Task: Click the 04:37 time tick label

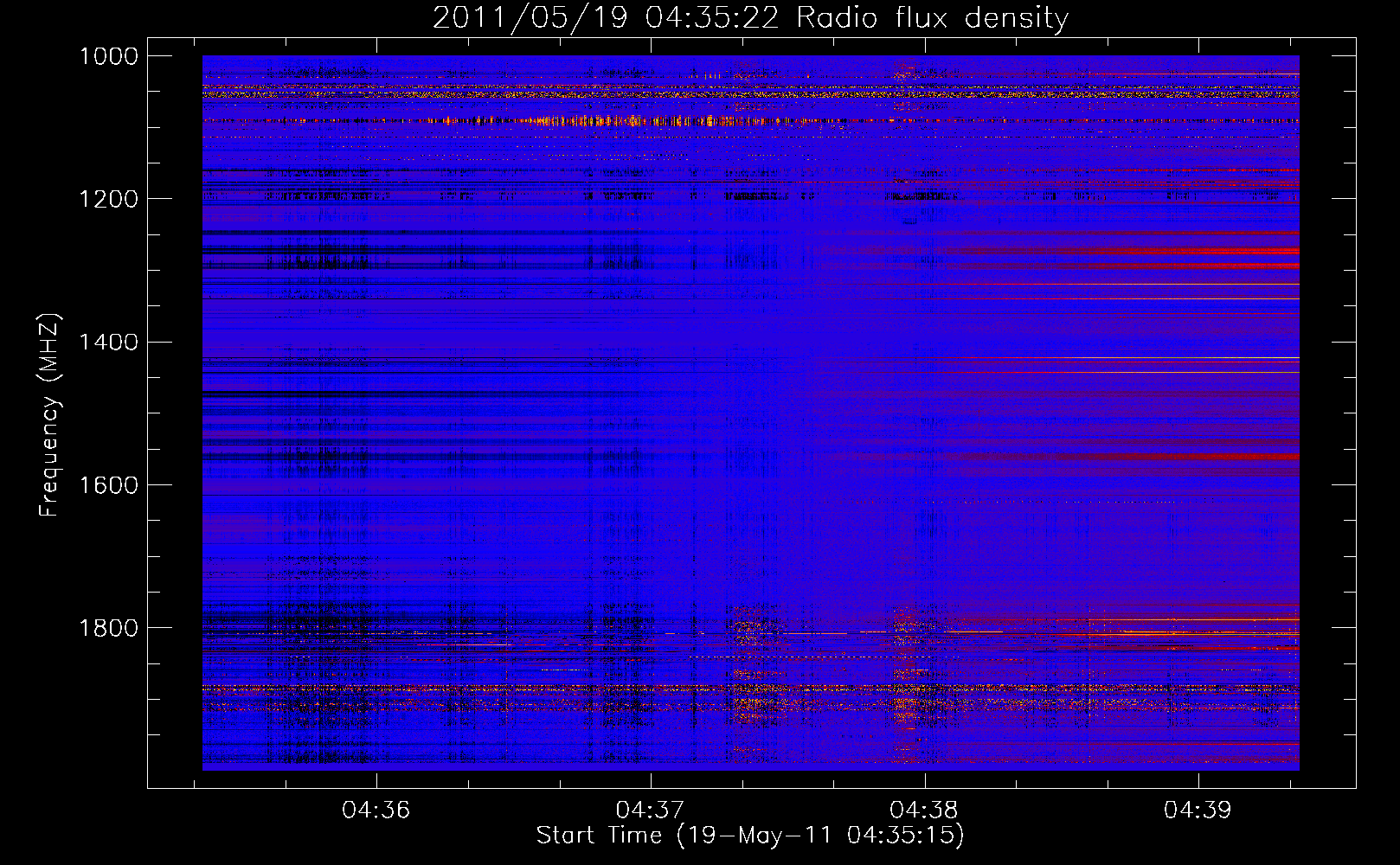Action: 650,811
